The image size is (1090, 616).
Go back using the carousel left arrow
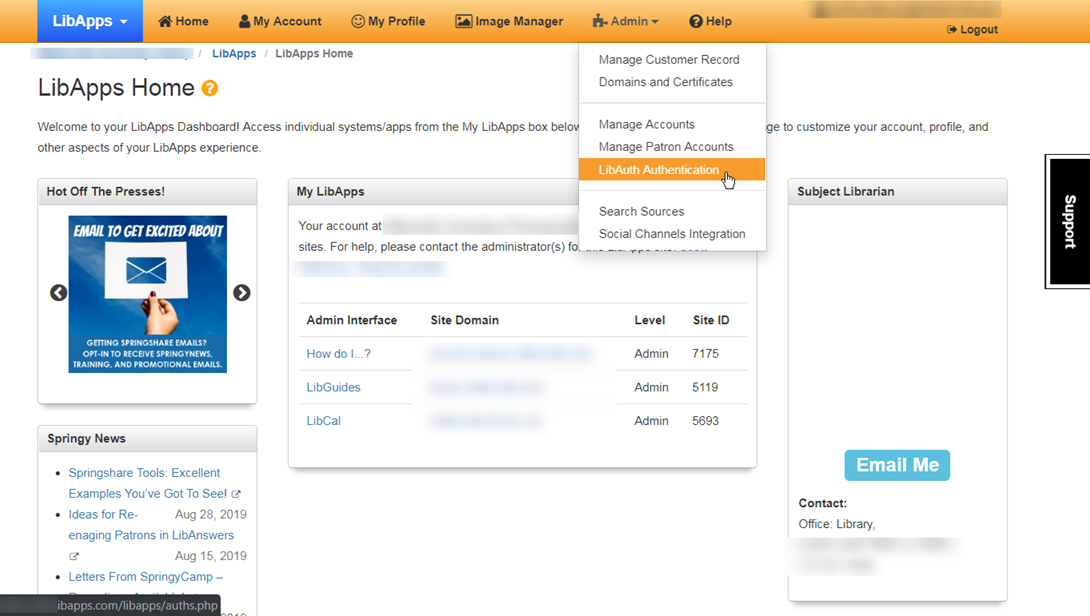(58, 293)
